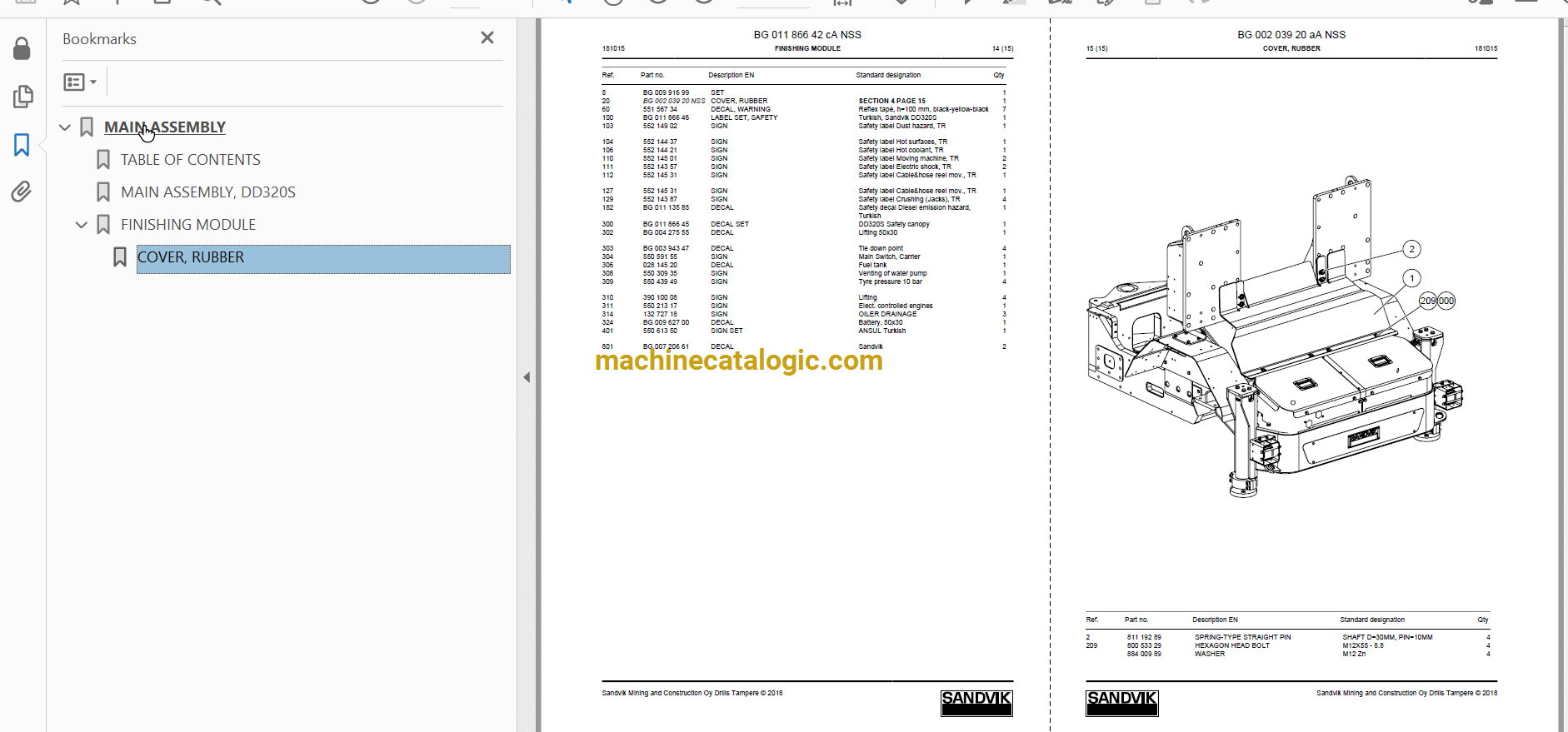The height and width of the screenshot is (732, 1568).
Task: Go to the MAIN ASSEMBLY bookmark
Action: click(x=165, y=127)
